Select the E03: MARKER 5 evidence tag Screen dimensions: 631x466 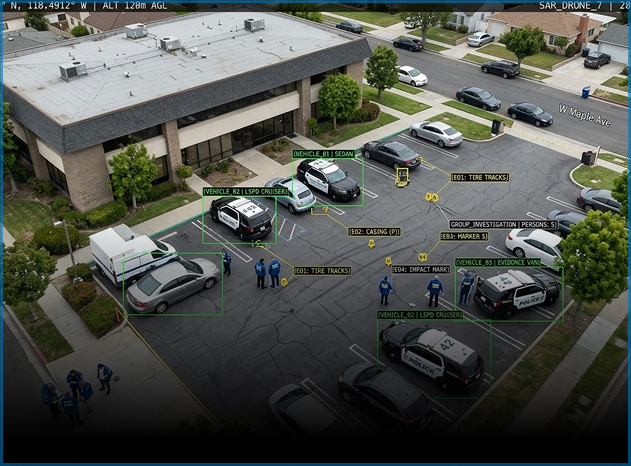(x=464, y=237)
